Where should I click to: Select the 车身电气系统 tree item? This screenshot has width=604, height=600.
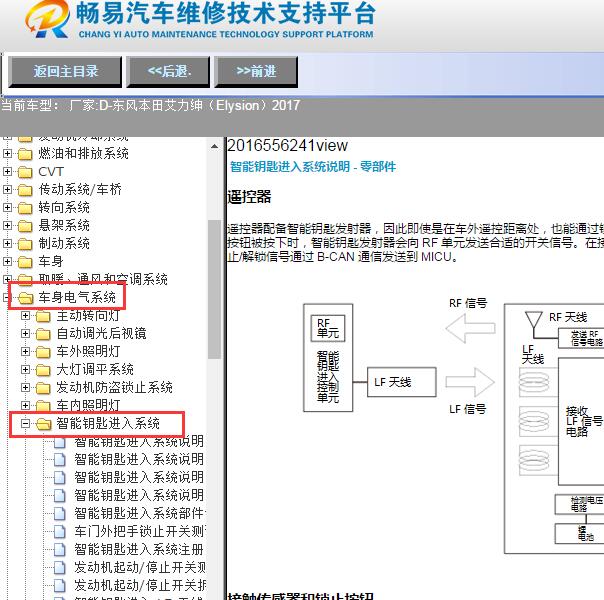click(x=77, y=297)
